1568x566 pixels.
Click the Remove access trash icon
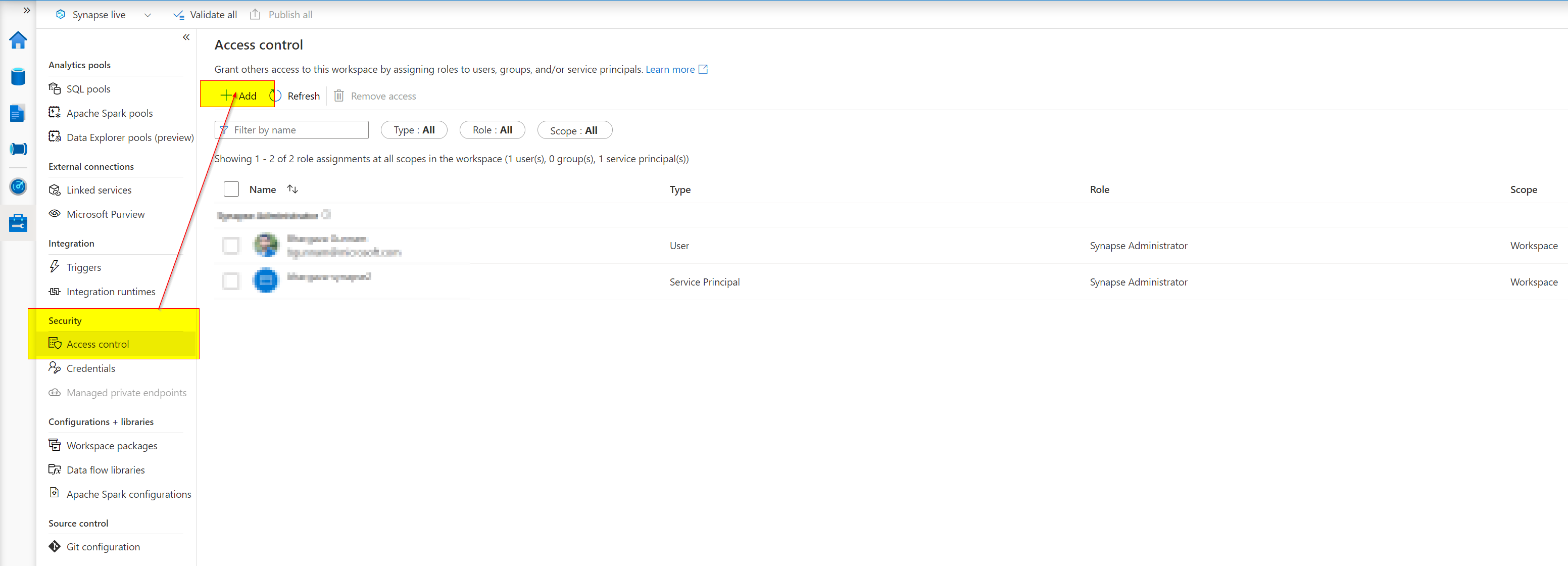[x=339, y=96]
